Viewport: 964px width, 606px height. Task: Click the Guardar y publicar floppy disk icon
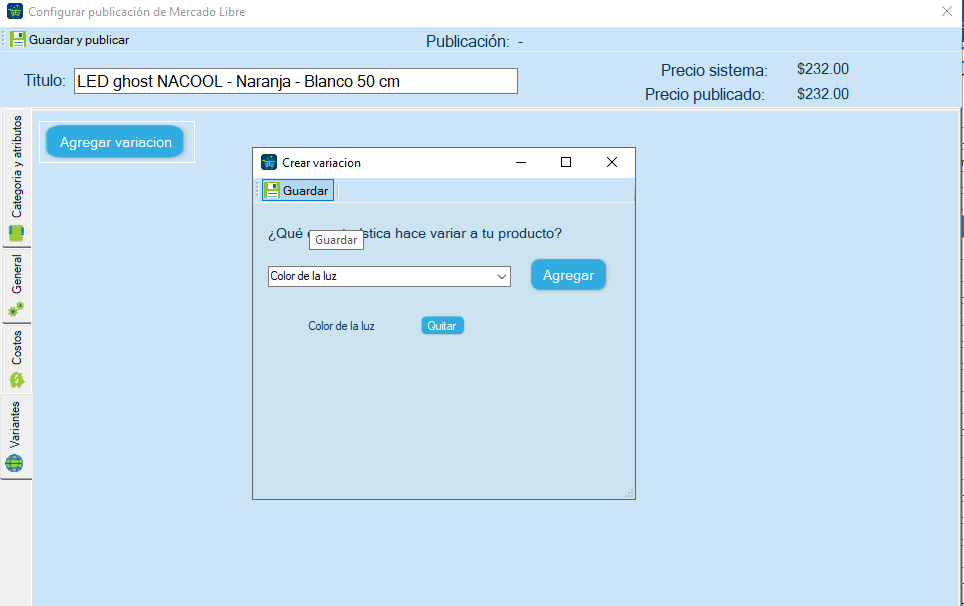pyautogui.click(x=18, y=40)
